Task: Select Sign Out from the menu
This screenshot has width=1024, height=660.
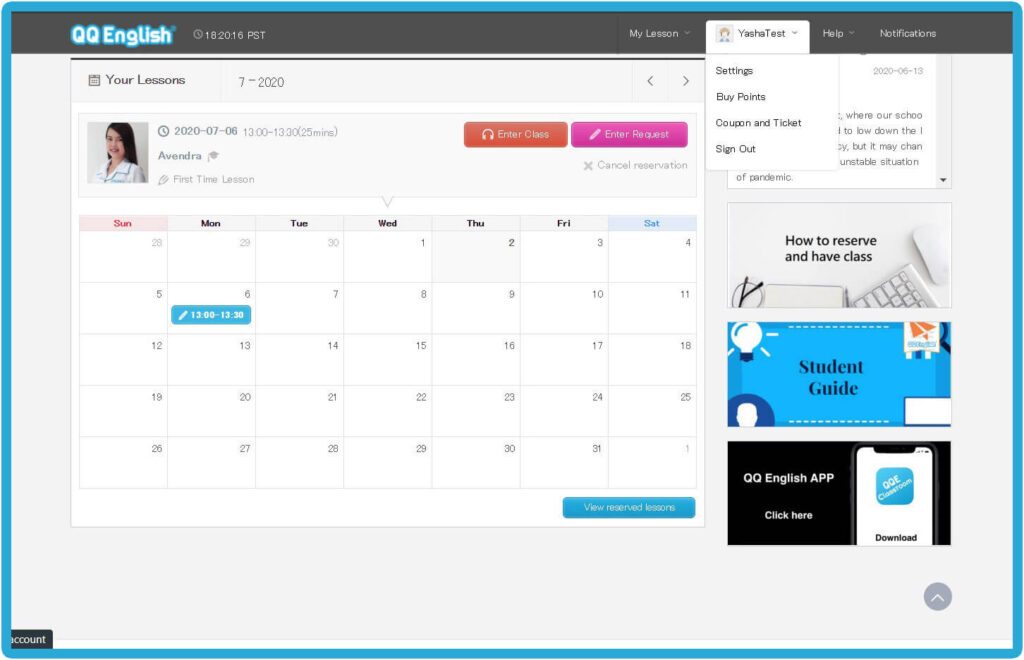Action: point(735,149)
